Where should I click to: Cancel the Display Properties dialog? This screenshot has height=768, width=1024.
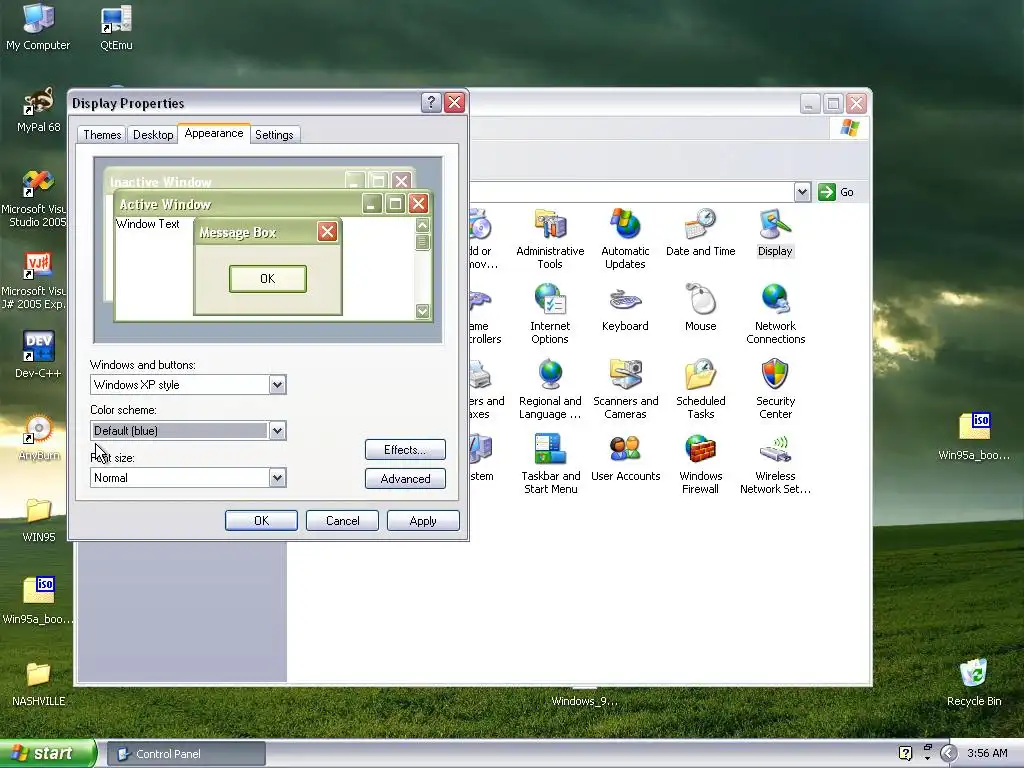pyautogui.click(x=342, y=520)
